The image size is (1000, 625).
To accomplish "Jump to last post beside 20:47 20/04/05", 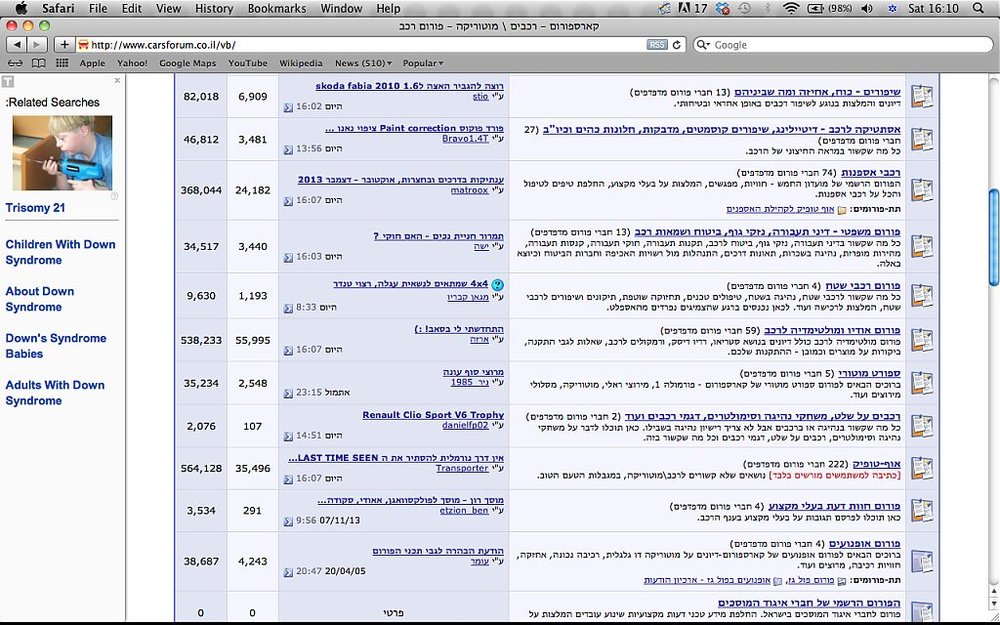I will [x=288, y=572].
